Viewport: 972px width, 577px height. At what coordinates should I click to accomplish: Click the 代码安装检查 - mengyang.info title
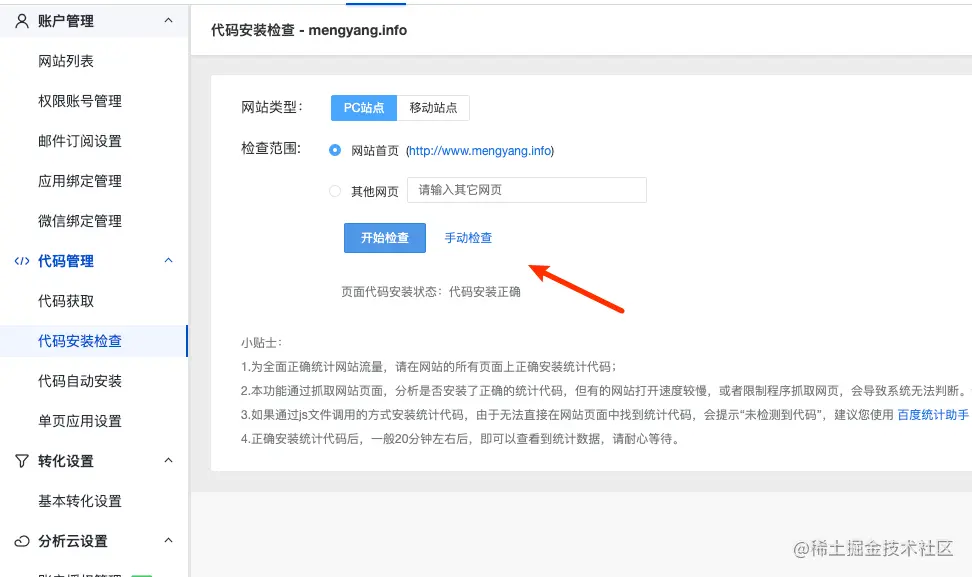[x=309, y=30]
